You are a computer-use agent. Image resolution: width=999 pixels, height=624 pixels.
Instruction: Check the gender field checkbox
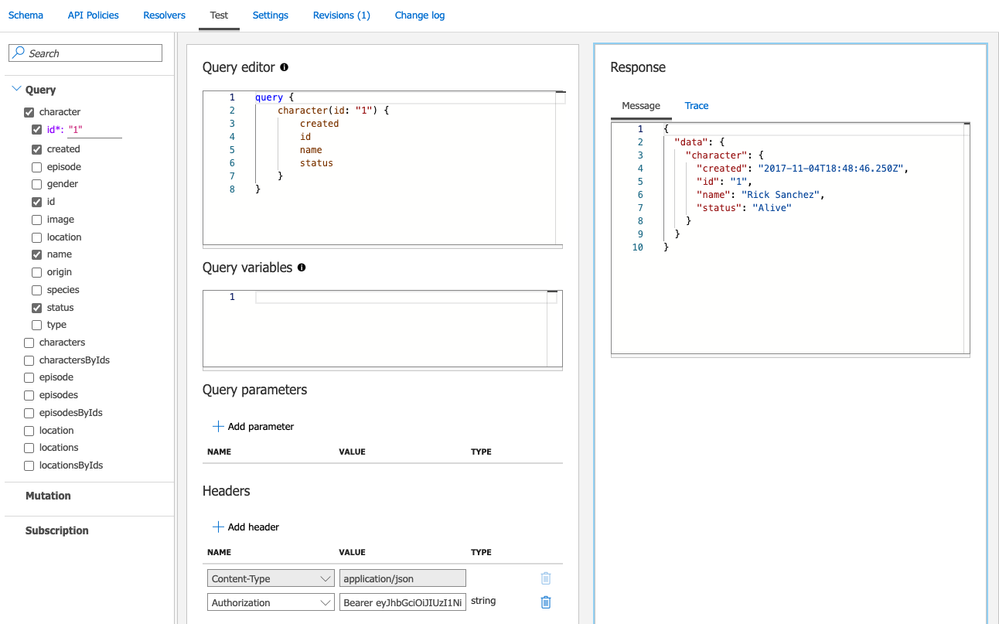[36, 184]
